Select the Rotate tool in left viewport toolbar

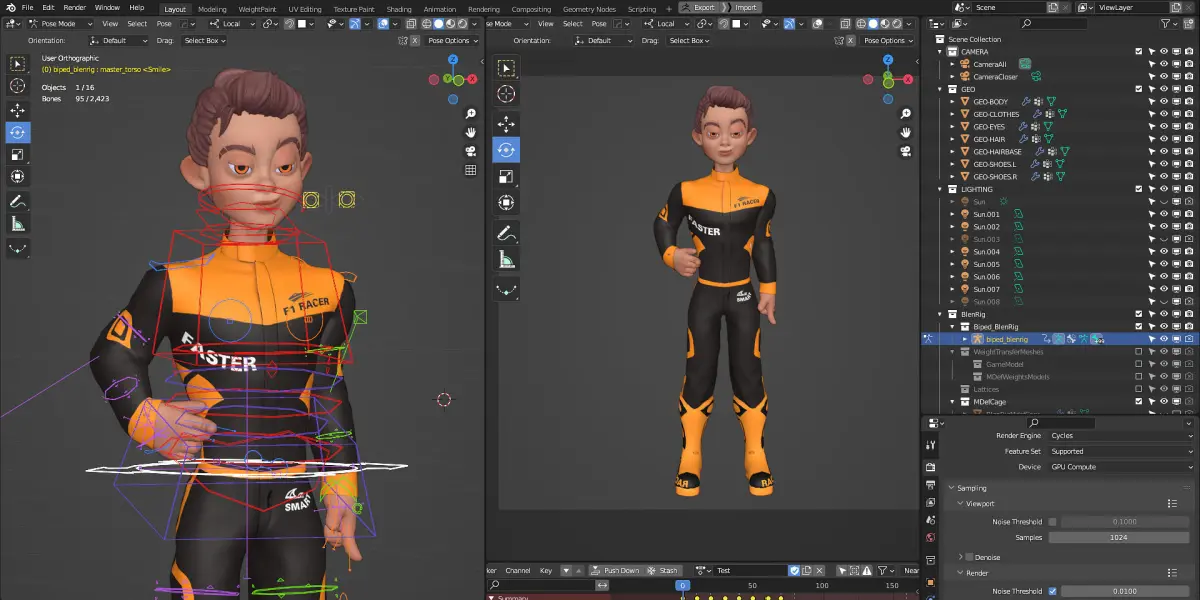pos(18,132)
